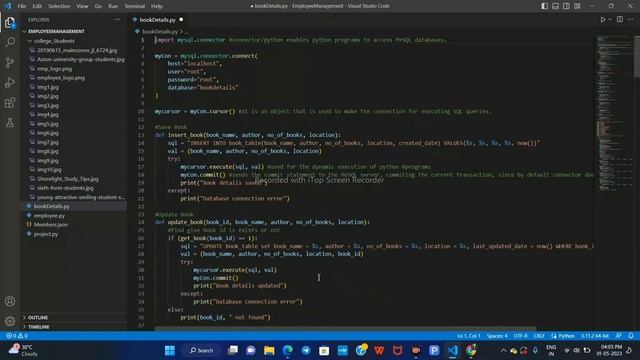This screenshot has height=360, width=640.
Task: Toggle Secondary Side Bar layout button
Action: [567, 6]
